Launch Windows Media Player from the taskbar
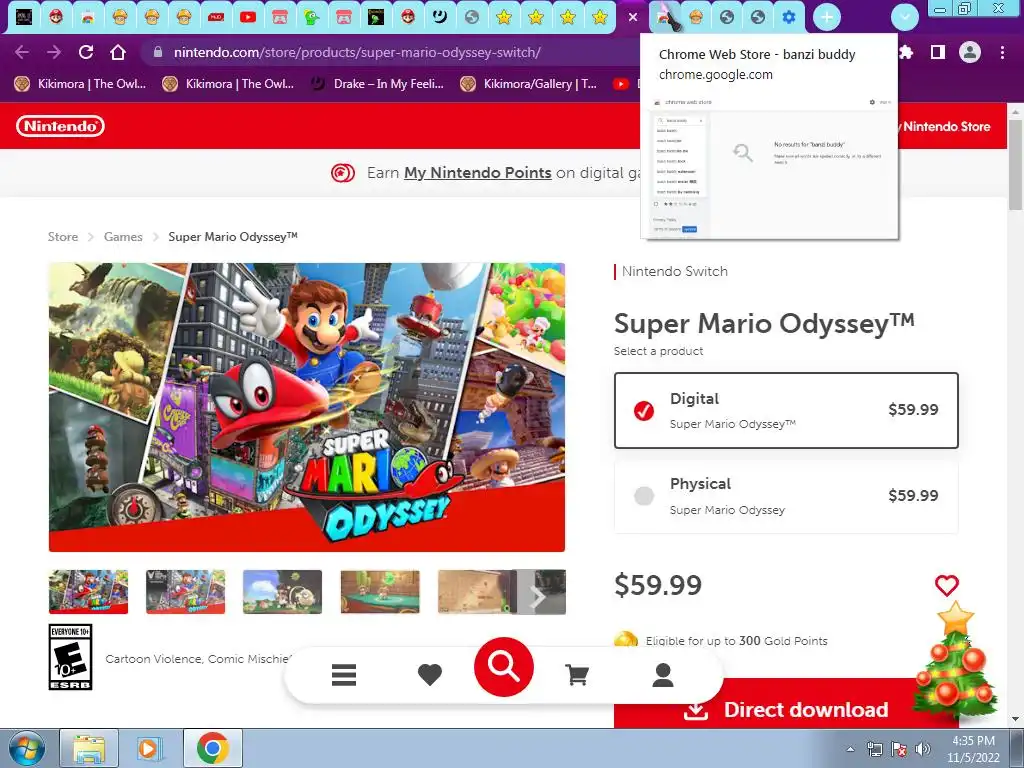Image resolution: width=1024 pixels, height=768 pixels. pos(149,749)
